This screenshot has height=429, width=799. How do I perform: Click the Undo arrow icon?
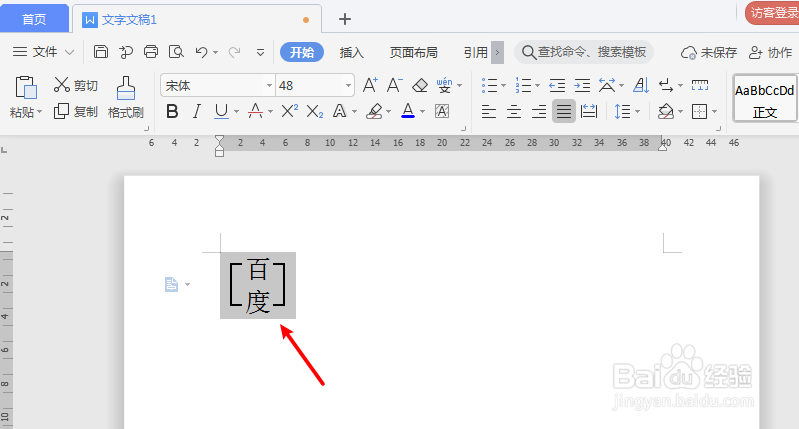coord(201,52)
